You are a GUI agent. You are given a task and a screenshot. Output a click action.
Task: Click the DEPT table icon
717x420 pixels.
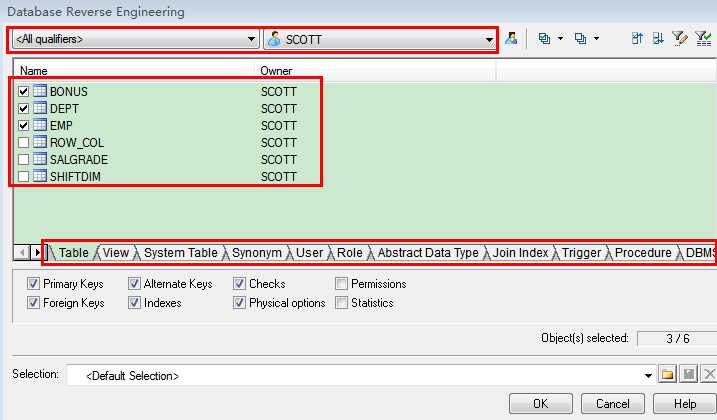[x=40, y=108]
